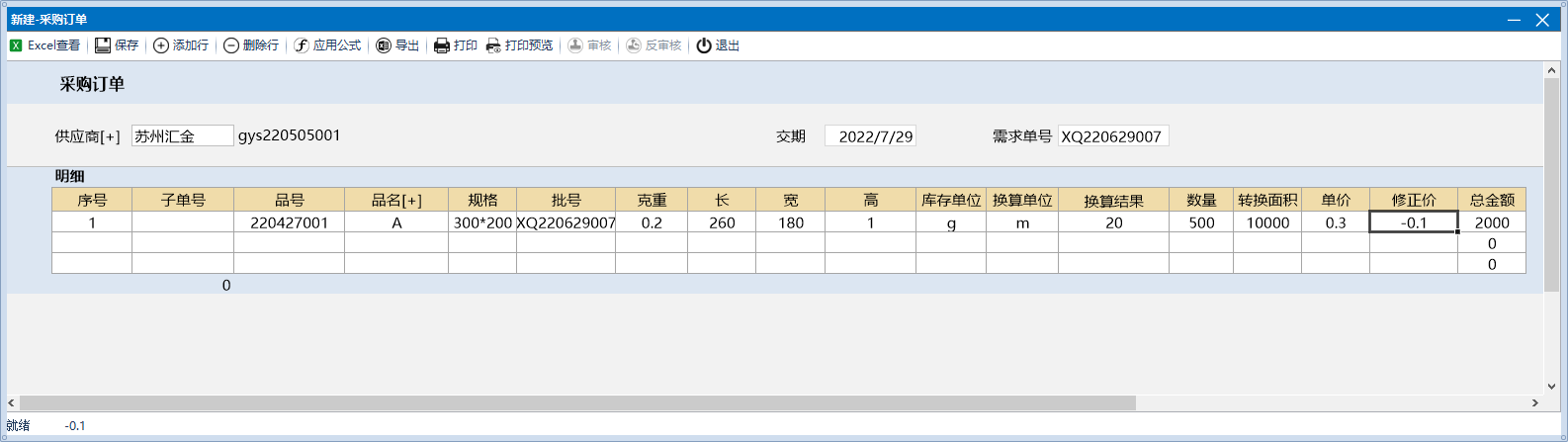Save the order with 保存 icon
The height and width of the screenshot is (442, 1568).
[x=103, y=45]
